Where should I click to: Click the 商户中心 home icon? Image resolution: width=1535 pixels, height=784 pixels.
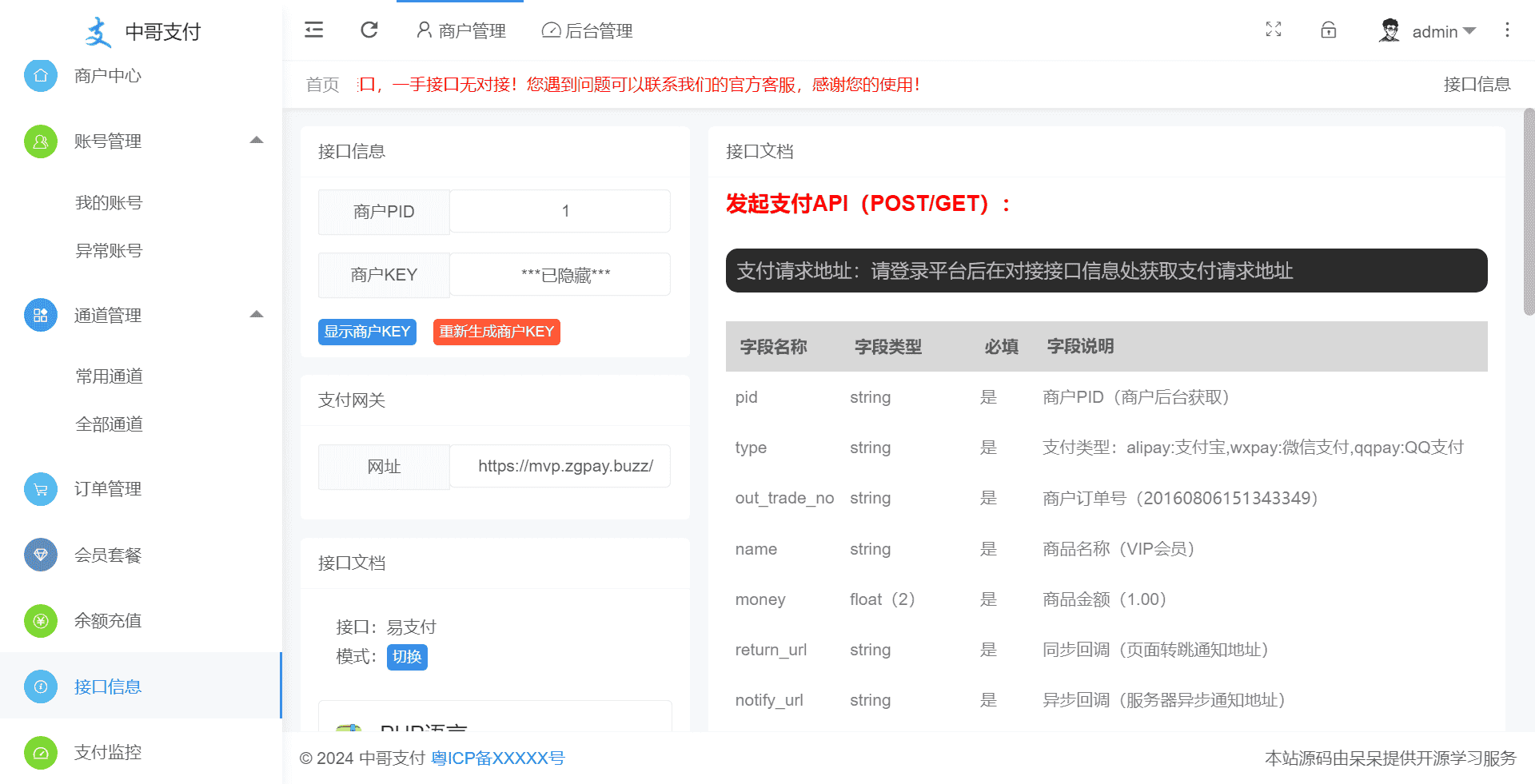tap(41, 76)
